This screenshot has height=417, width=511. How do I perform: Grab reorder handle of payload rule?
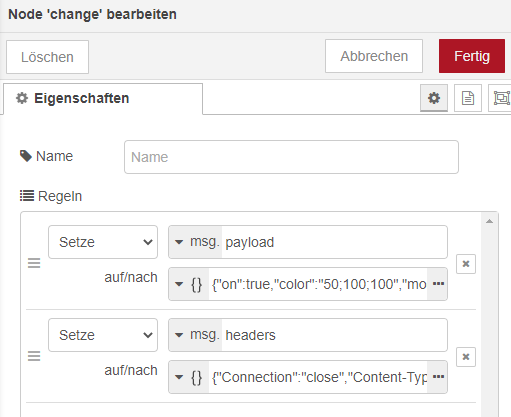coord(34,263)
